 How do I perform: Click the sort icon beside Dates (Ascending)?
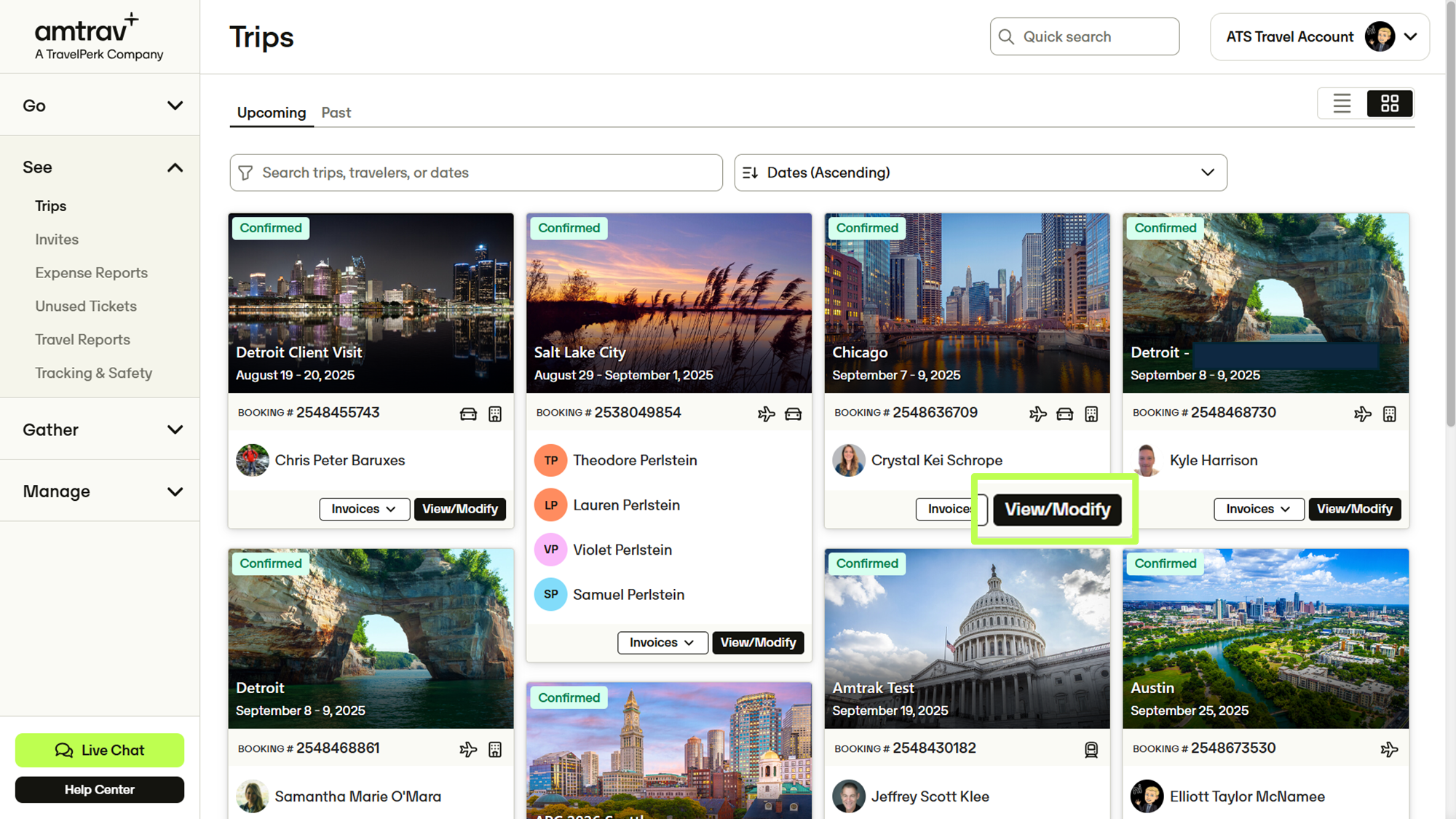(x=750, y=173)
